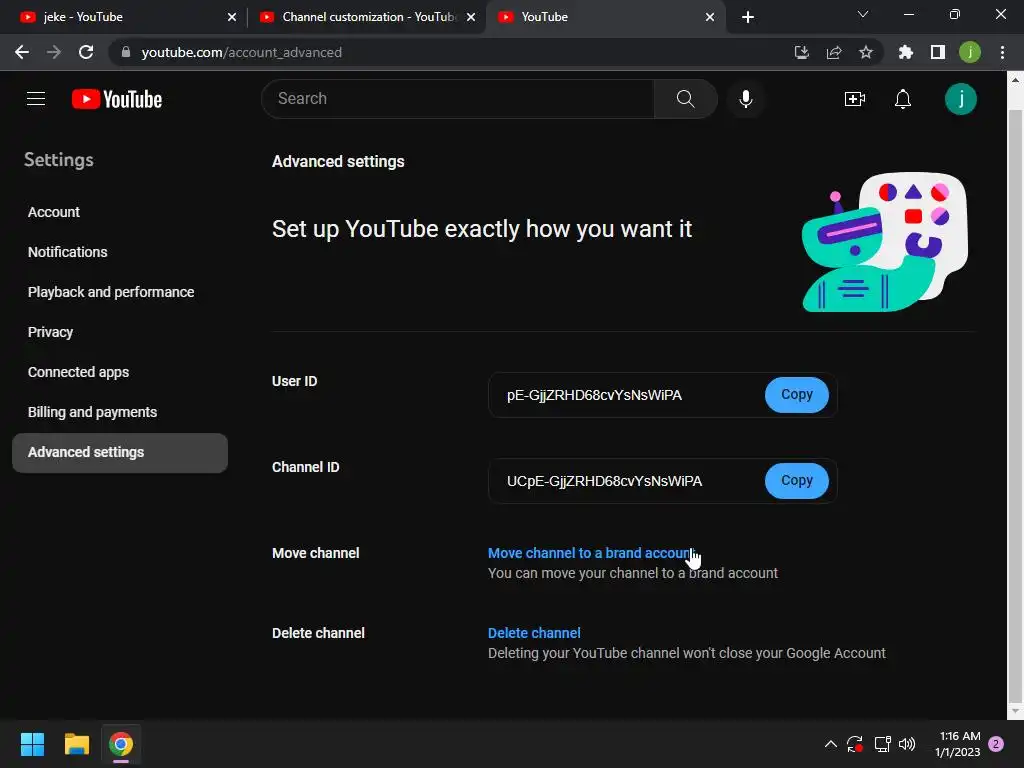Click the blue 'Delete channel' link
The image size is (1024, 768).
534,633
